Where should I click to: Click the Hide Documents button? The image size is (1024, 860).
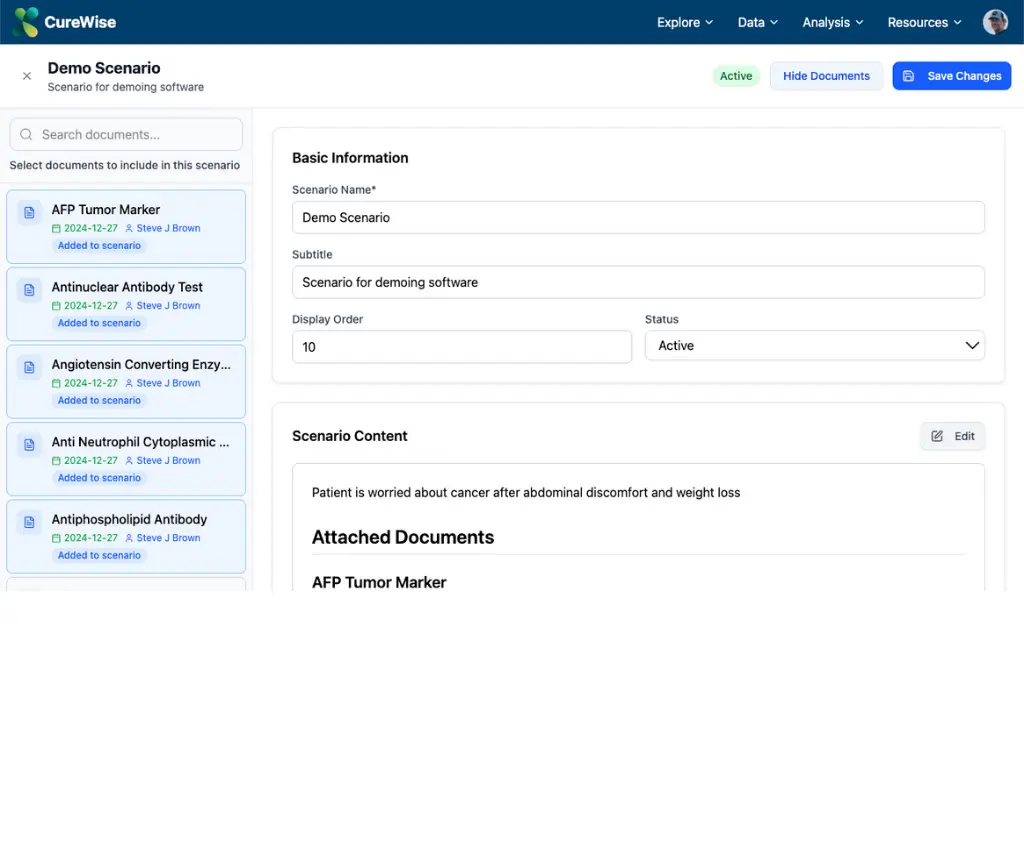pos(826,76)
